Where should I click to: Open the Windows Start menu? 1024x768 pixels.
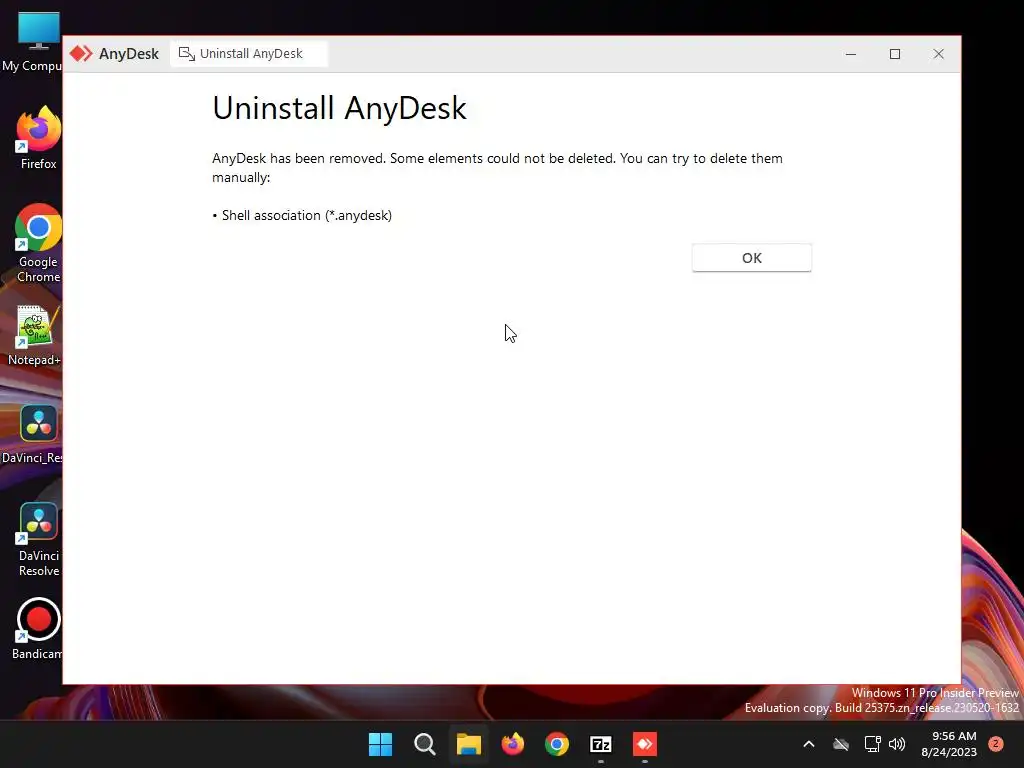click(x=380, y=744)
